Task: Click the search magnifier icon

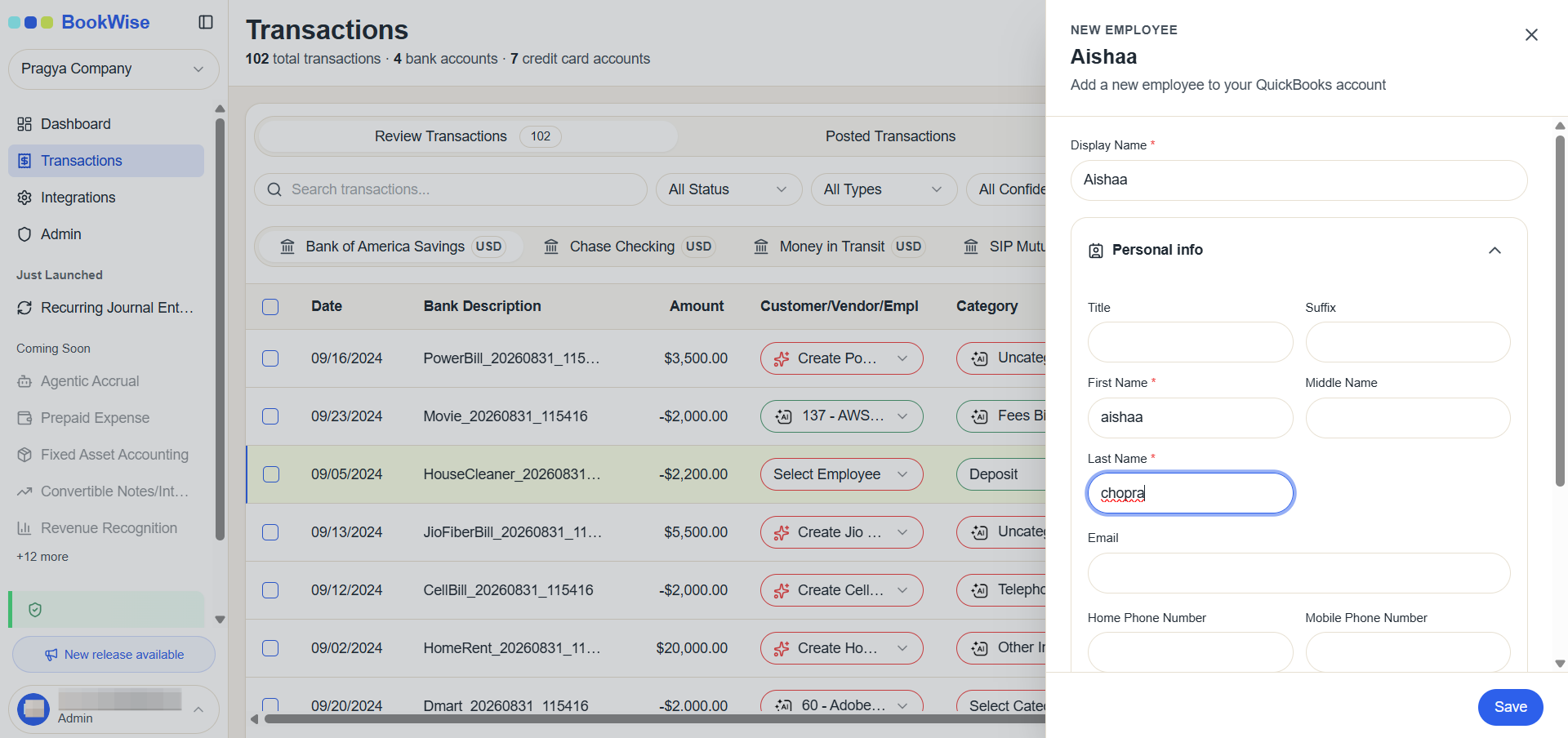Action: (274, 189)
